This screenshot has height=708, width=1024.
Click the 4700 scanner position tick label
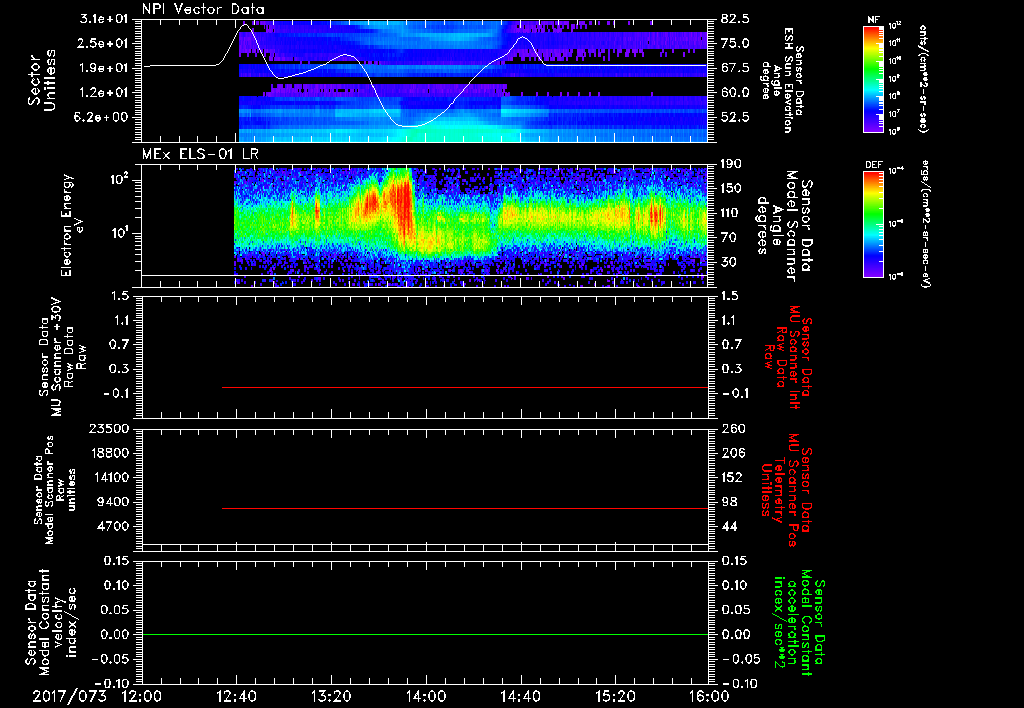(x=114, y=526)
